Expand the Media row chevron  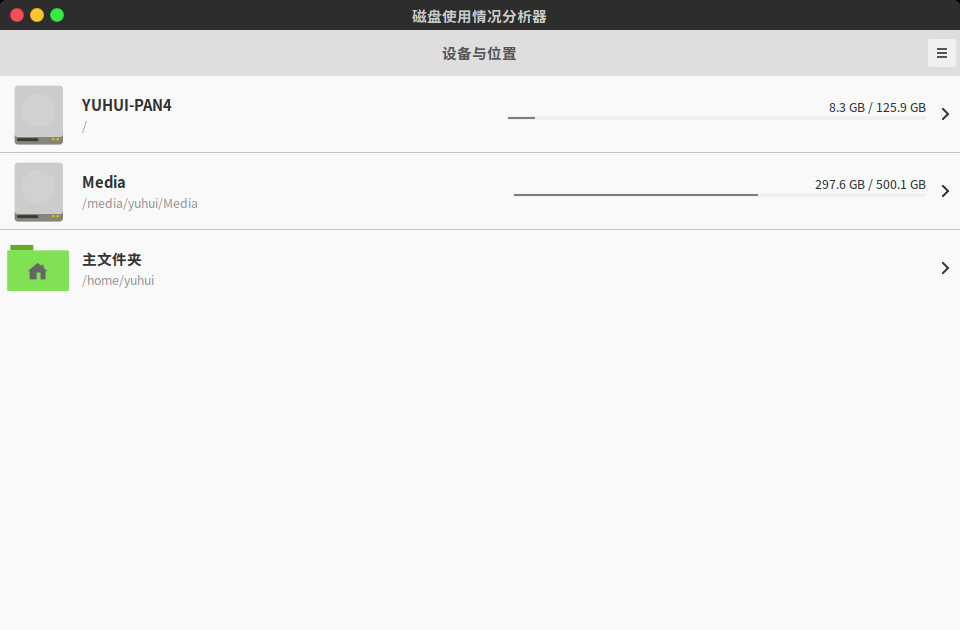coord(945,191)
